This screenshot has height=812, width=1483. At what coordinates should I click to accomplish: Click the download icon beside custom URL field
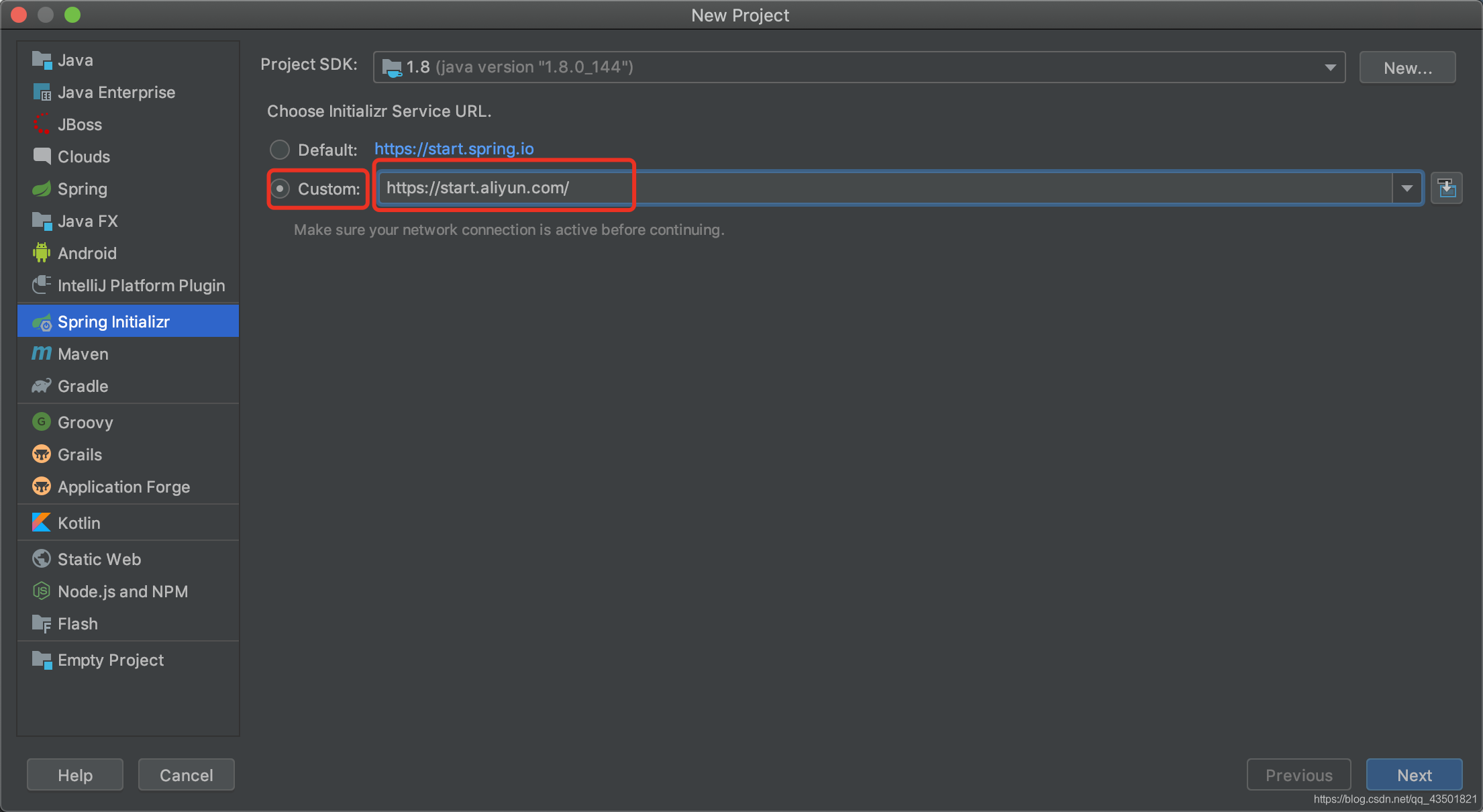point(1447,189)
